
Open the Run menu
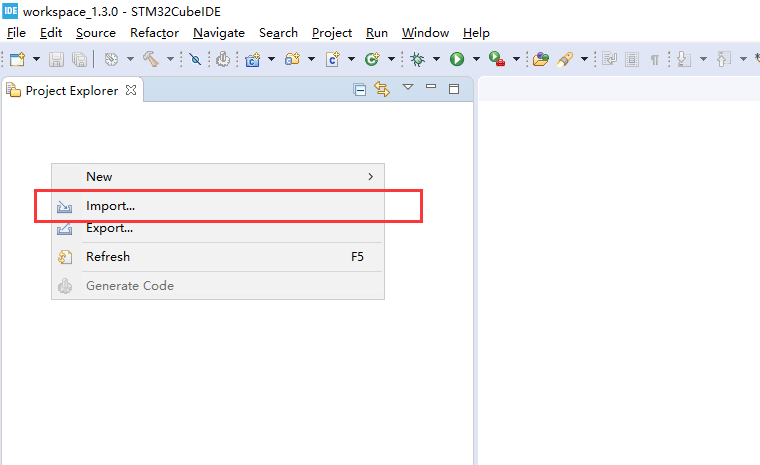point(377,33)
